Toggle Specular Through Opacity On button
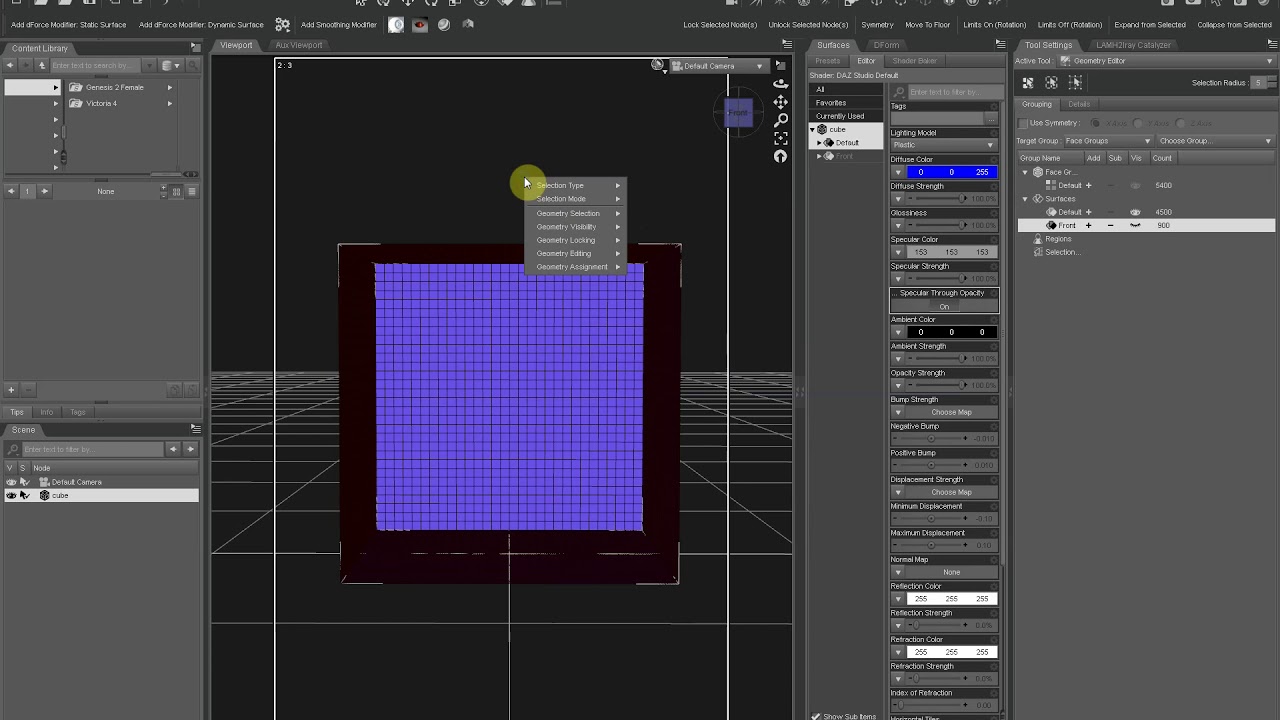This screenshot has height=720, width=1280. (x=944, y=306)
